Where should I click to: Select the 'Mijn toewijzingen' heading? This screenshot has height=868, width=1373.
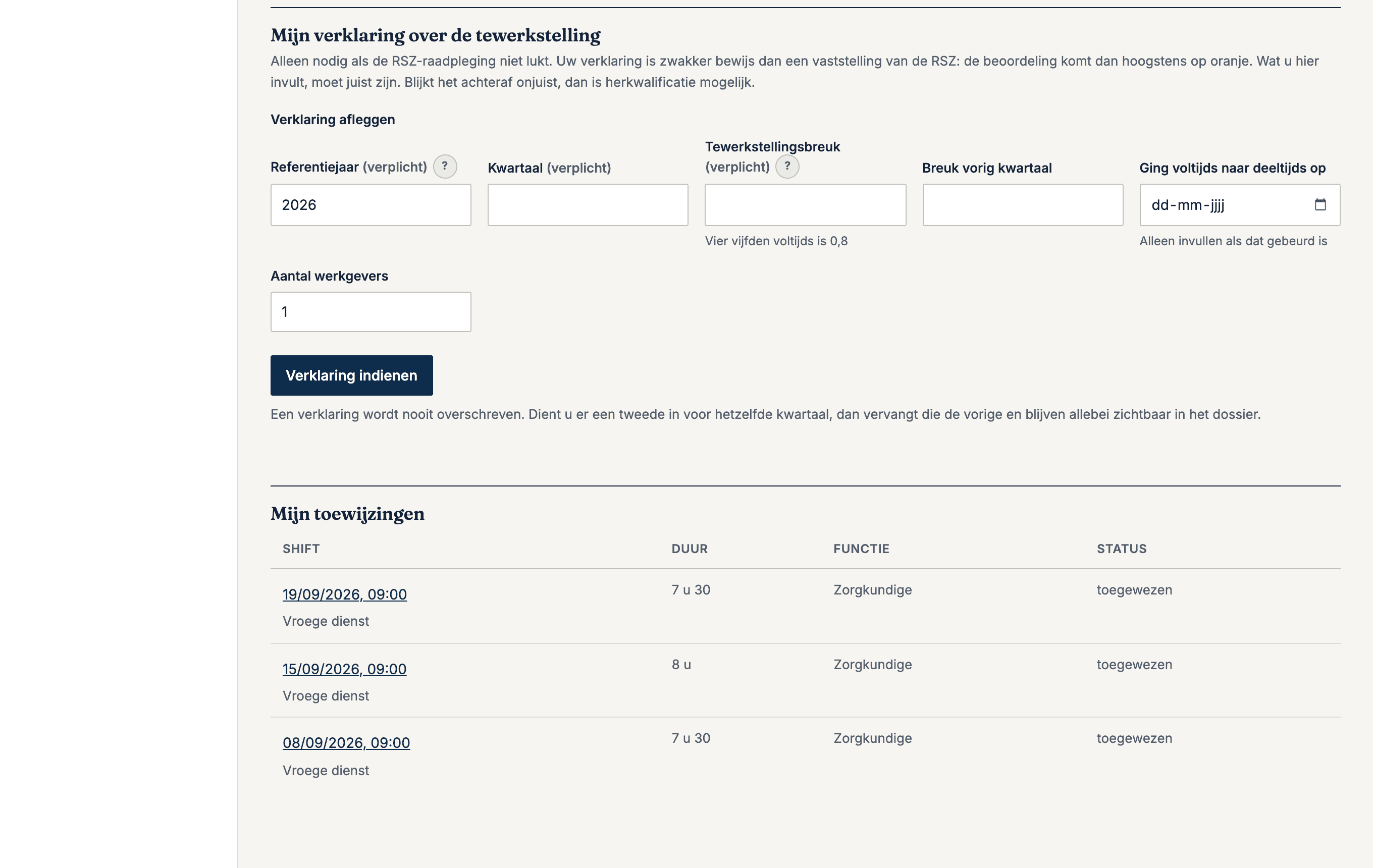pyautogui.click(x=347, y=514)
